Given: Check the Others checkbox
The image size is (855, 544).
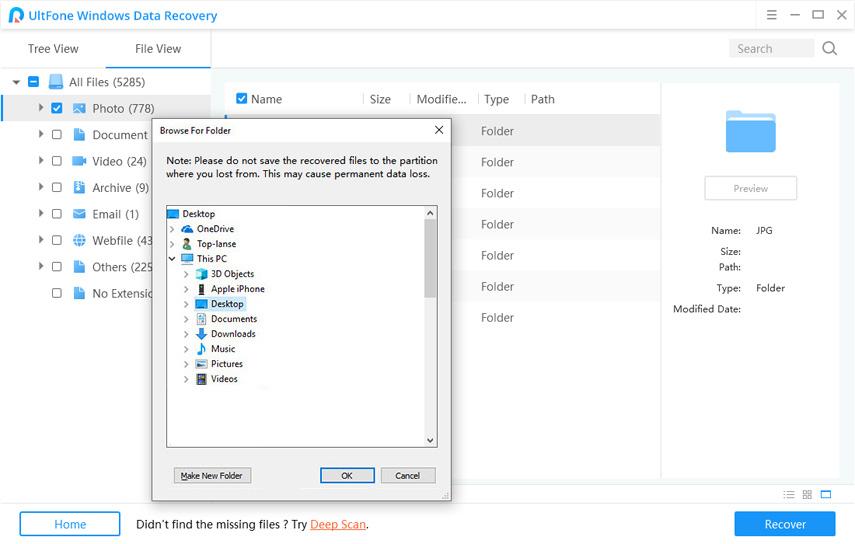Looking at the screenshot, I should pyautogui.click(x=56, y=267).
